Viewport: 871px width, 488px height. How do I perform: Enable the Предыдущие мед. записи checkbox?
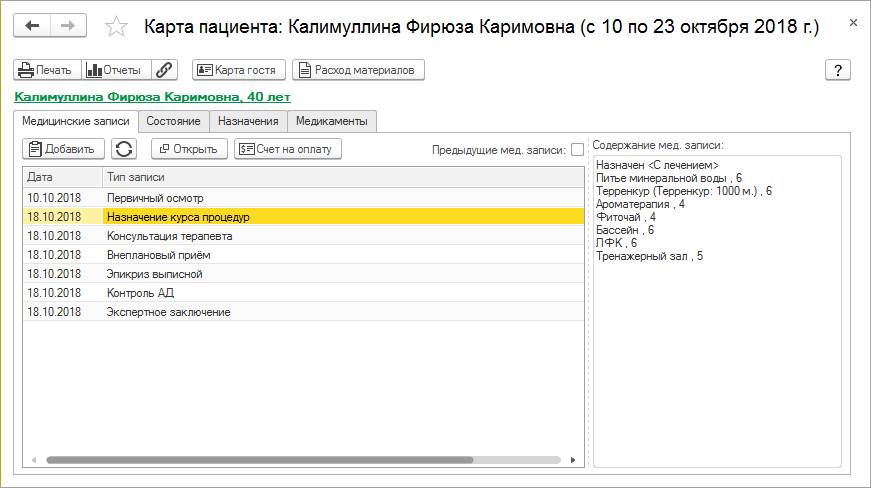coord(577,150)
